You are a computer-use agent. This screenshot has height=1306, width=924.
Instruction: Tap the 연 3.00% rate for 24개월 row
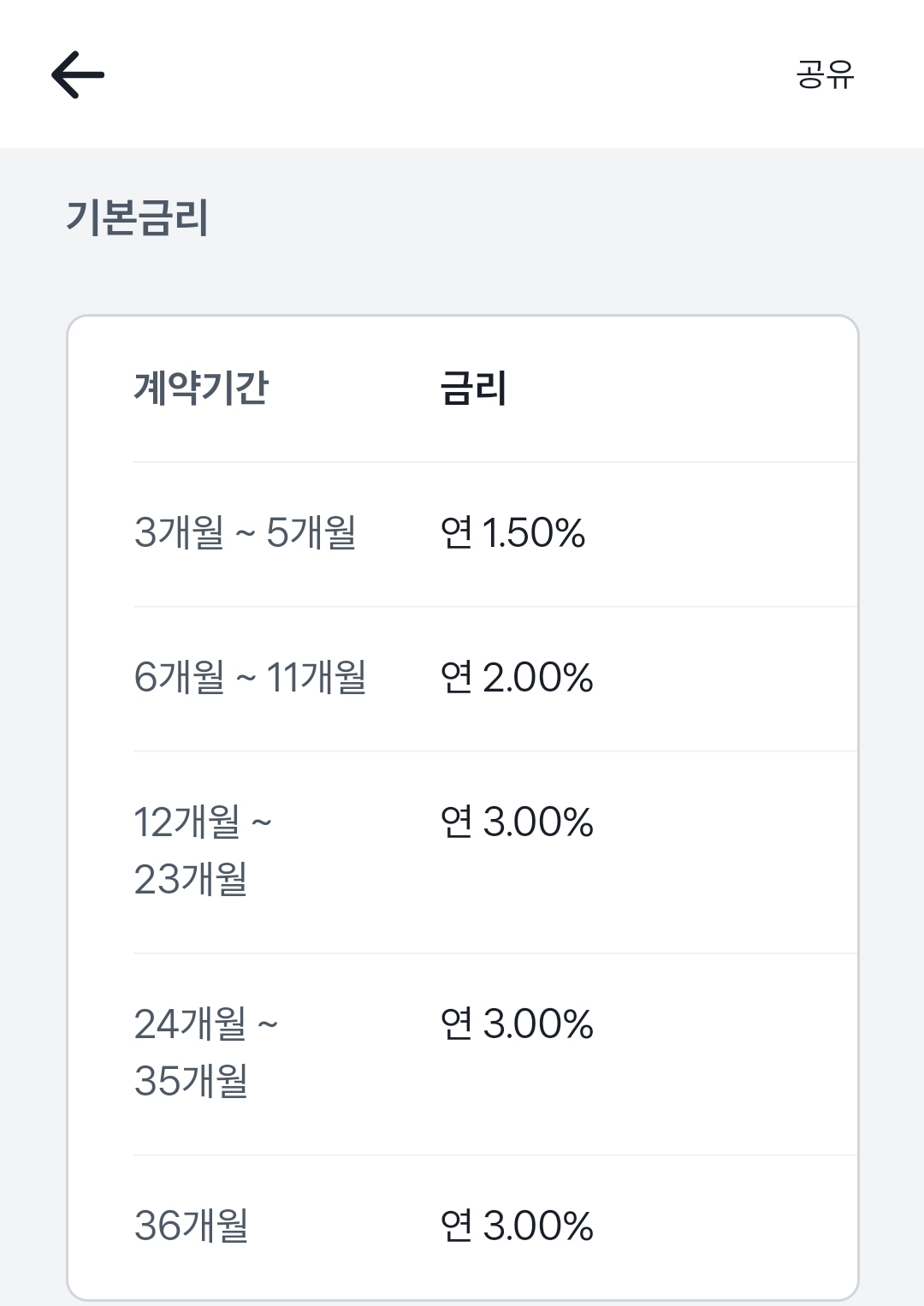point(517,1024)
